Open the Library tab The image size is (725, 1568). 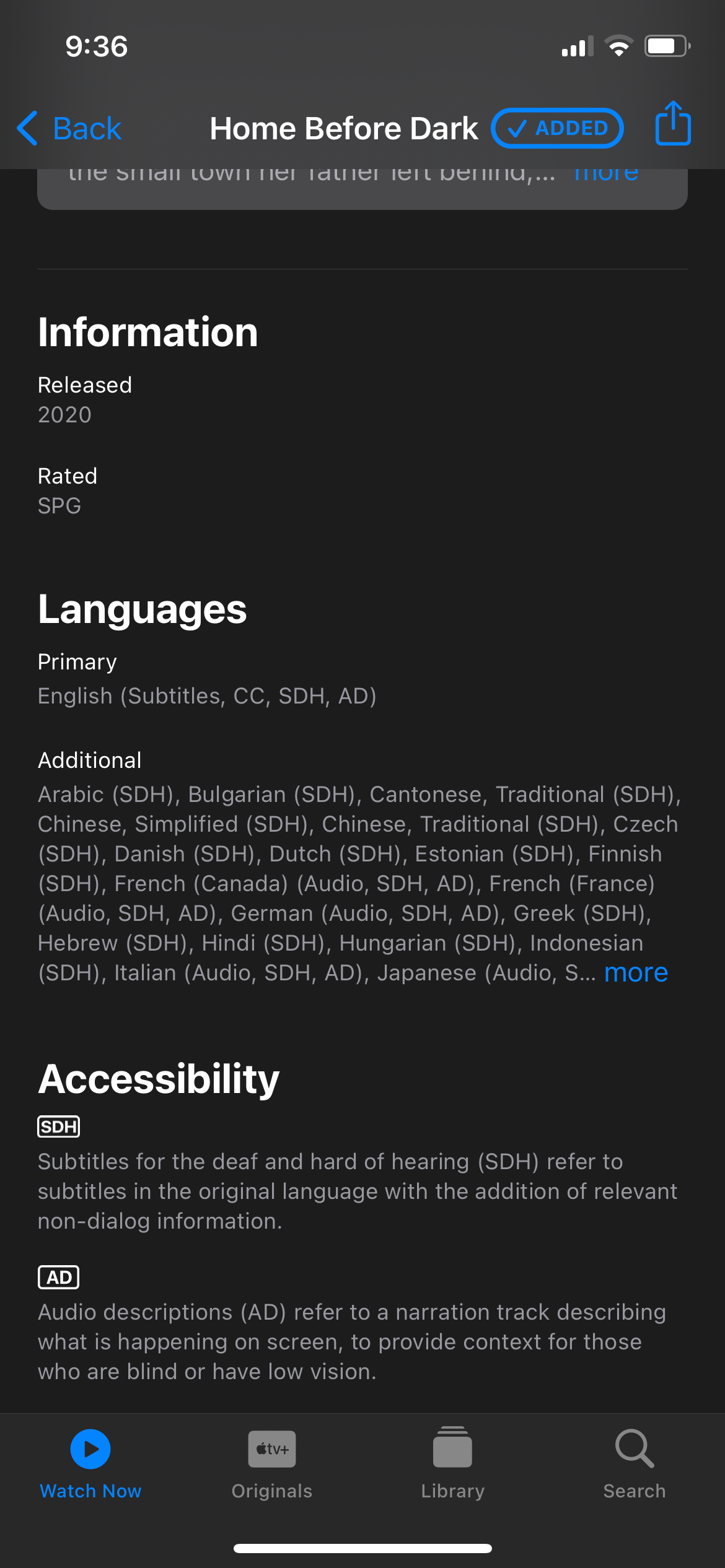pyautogui.click(x=452, y=1491)
